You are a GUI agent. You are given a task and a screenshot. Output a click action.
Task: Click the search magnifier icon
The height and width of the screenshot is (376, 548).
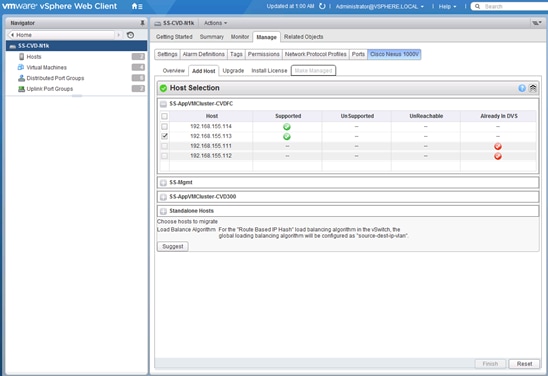(x=477, y=6)
